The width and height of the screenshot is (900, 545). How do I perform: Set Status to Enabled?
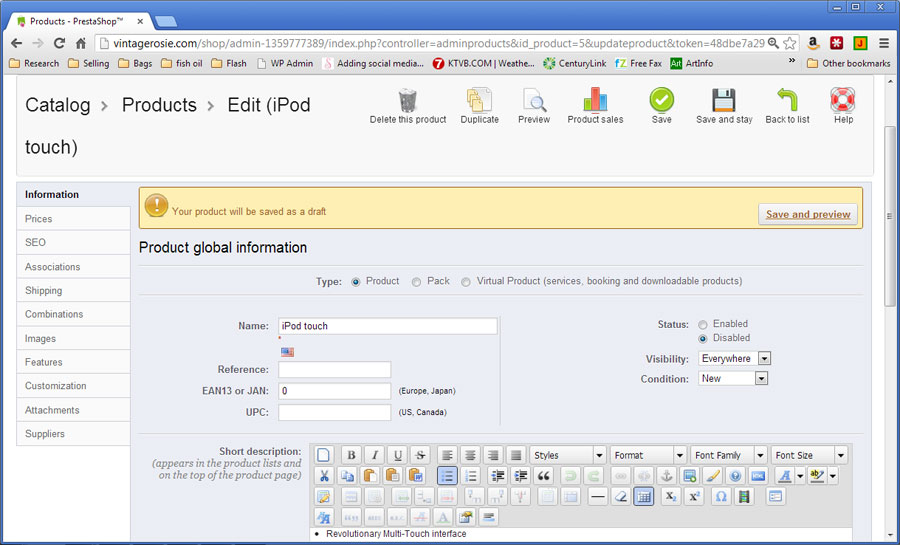[x=703, y=325]
